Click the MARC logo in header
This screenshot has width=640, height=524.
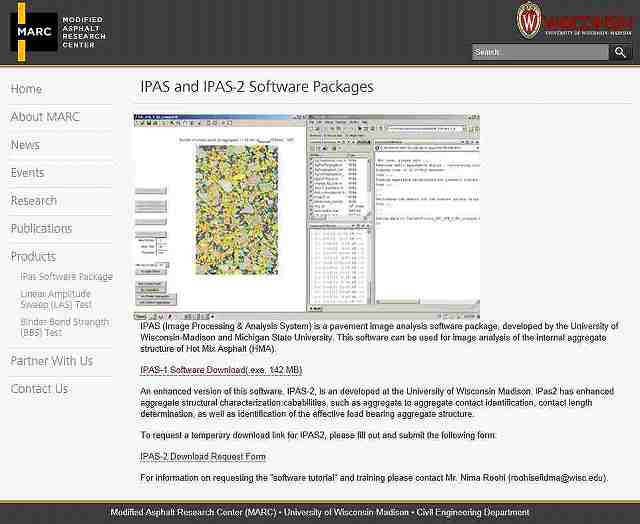[x=33, y=32]
